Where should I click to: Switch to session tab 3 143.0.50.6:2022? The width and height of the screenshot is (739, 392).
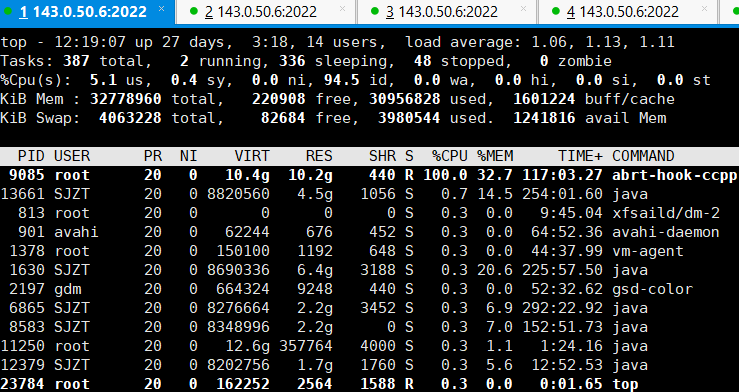tap(447, 12)
